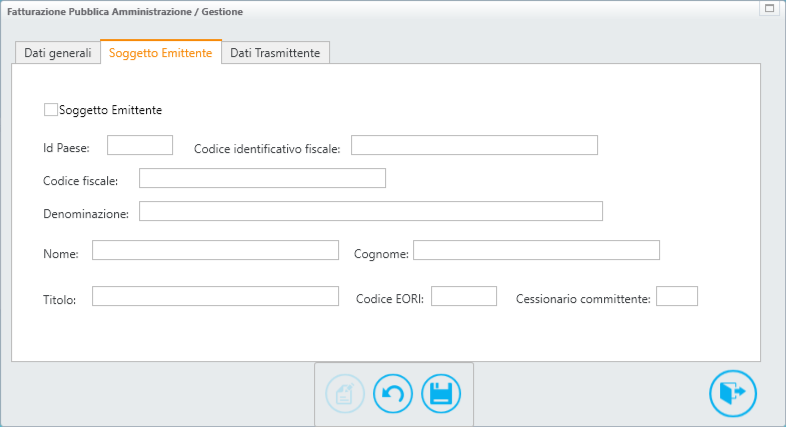Select the Denominazione input field
This screenshot has height=427, width=786.
370,212
